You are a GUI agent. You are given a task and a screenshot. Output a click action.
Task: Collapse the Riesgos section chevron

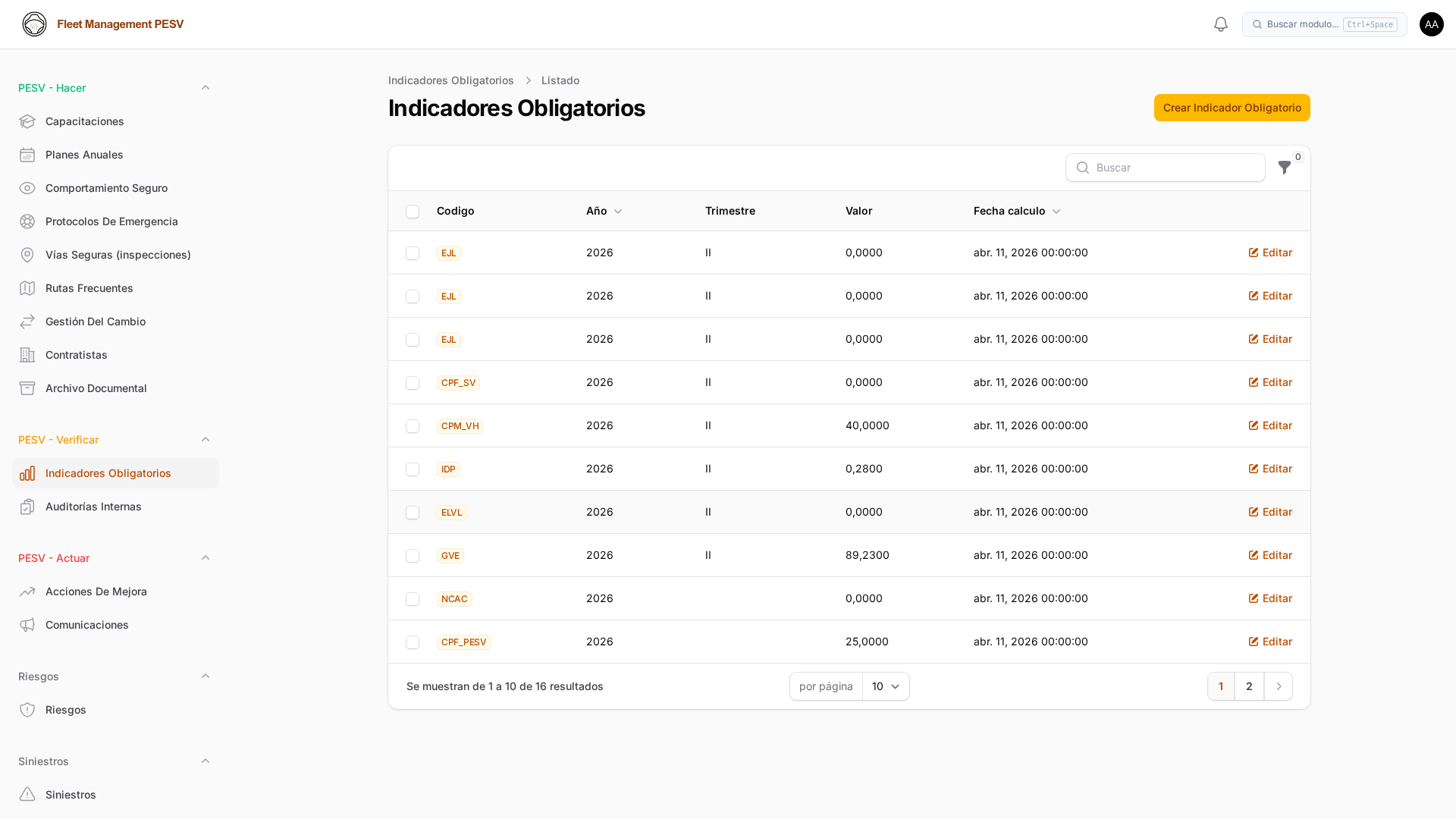pyautogui.click(x=206, y=676)
